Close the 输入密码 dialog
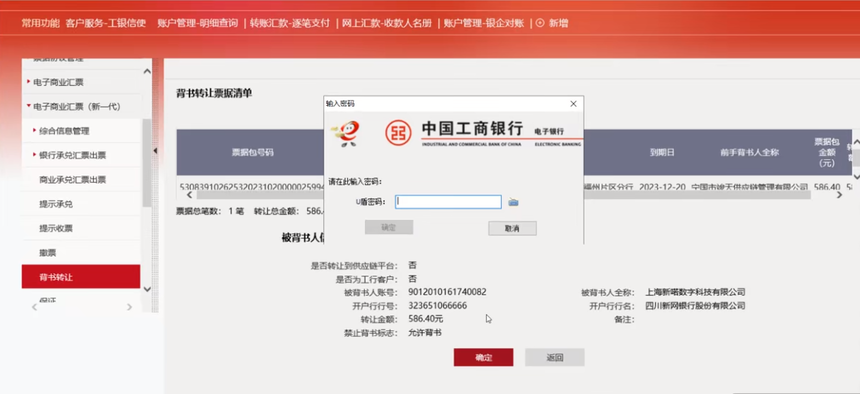The image size is (860, 394). coord(573,104)
